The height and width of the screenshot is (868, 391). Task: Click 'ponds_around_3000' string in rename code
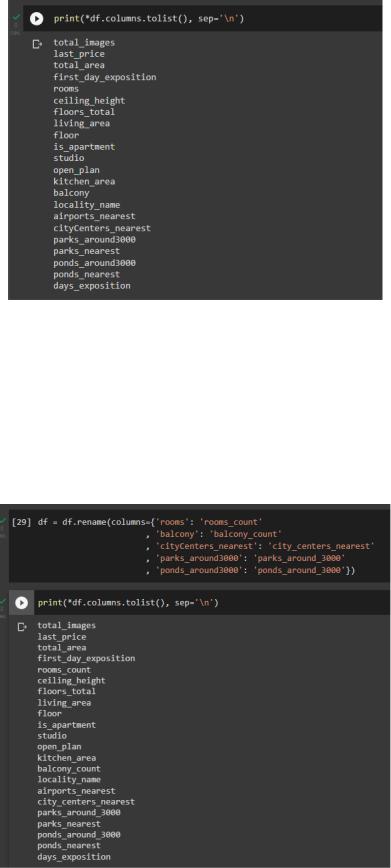coord(299,571)
